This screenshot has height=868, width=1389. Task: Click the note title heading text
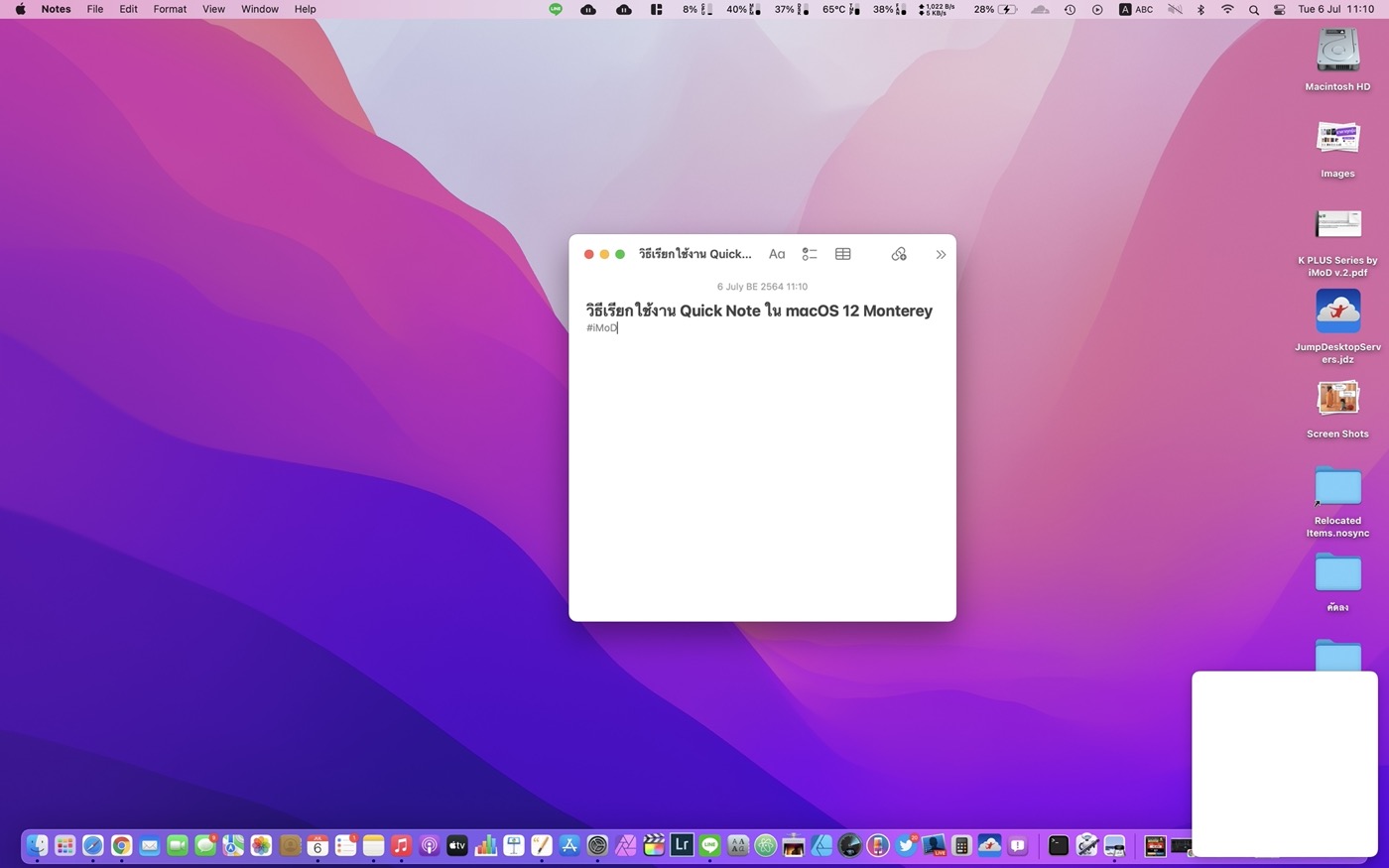[x=758, y=310]
